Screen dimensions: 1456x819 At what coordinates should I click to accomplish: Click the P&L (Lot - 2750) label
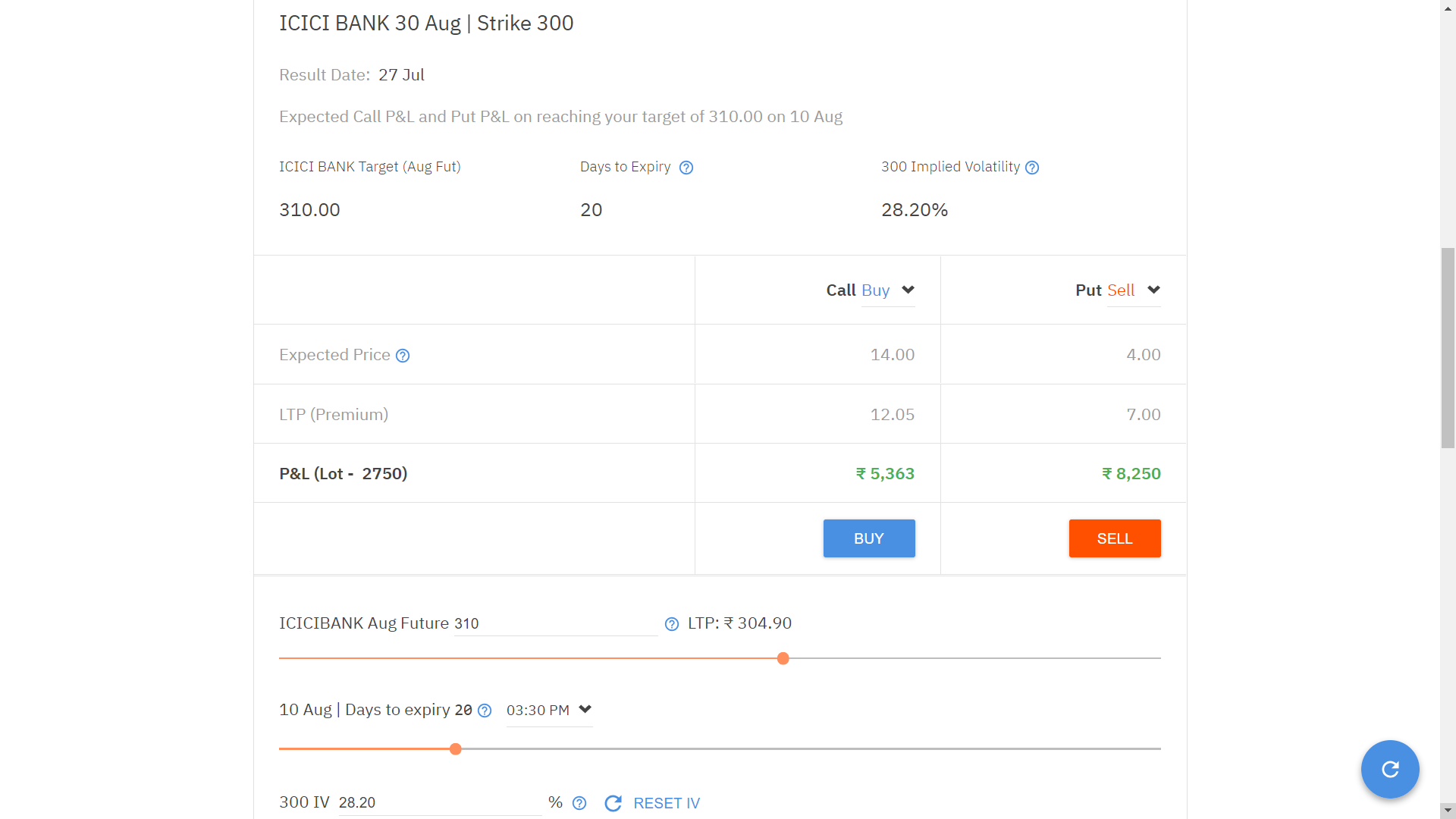pyautogui.click(x=344, y=474)
